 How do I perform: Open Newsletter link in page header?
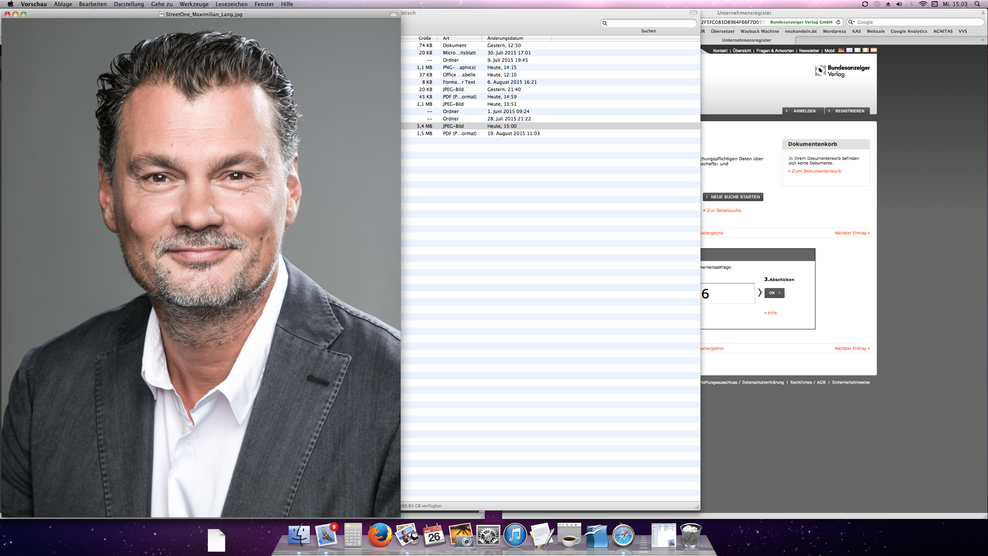click(x=809, y=50)
